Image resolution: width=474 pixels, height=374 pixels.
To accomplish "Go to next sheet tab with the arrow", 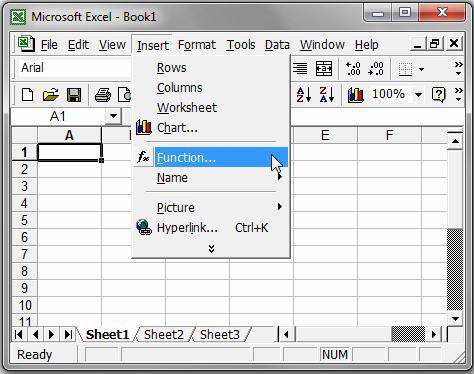I will 51,334.
